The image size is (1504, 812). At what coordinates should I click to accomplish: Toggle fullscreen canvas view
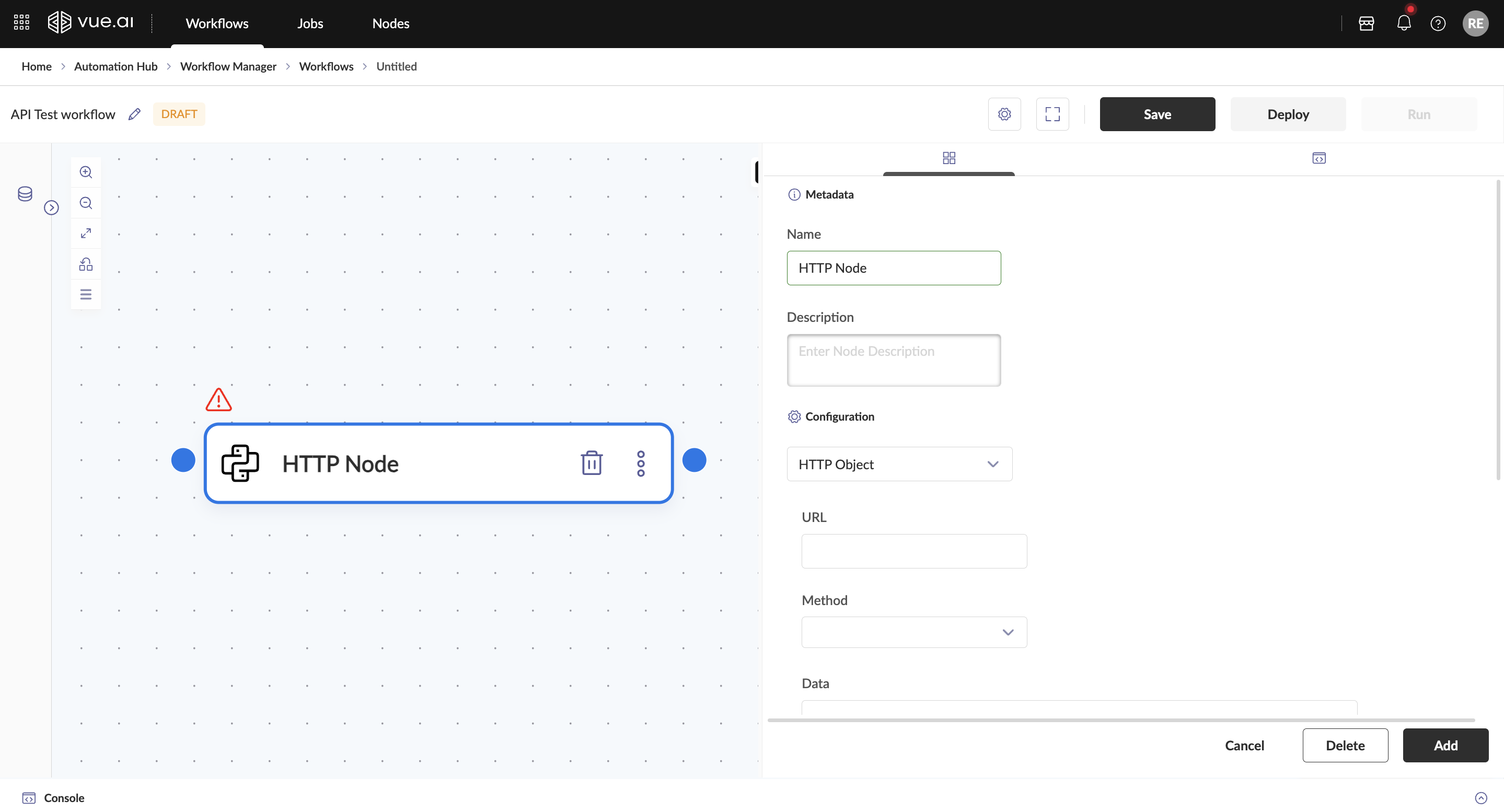click(x=1052, y=114)
